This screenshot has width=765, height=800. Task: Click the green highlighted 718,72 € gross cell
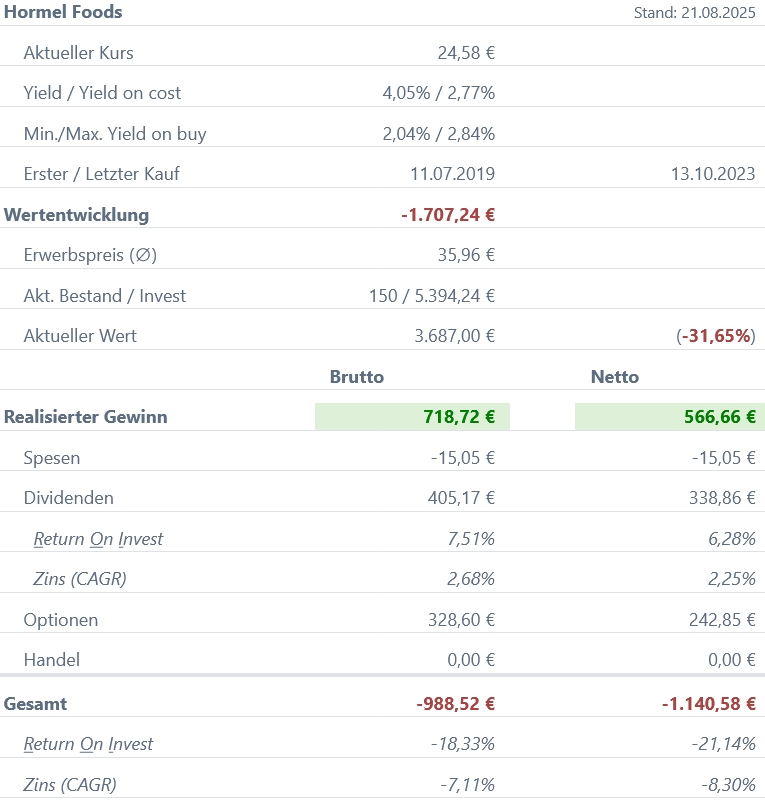412,417
